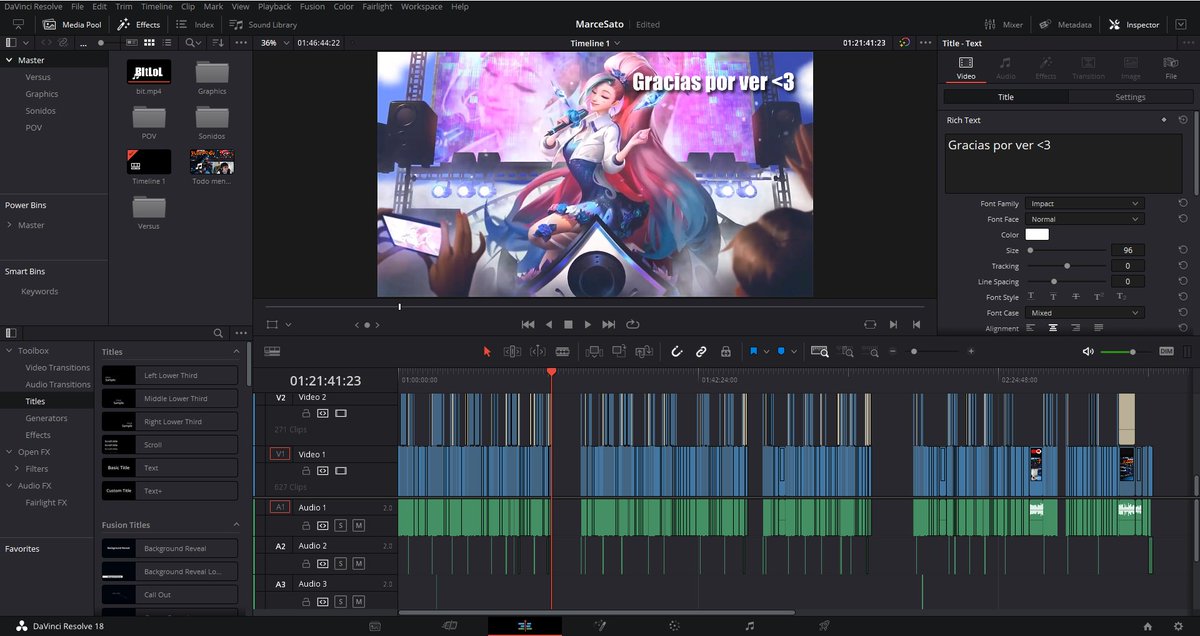Open the Playback menu
This screenshot has height=636, width=1200.
click(274, 7)
